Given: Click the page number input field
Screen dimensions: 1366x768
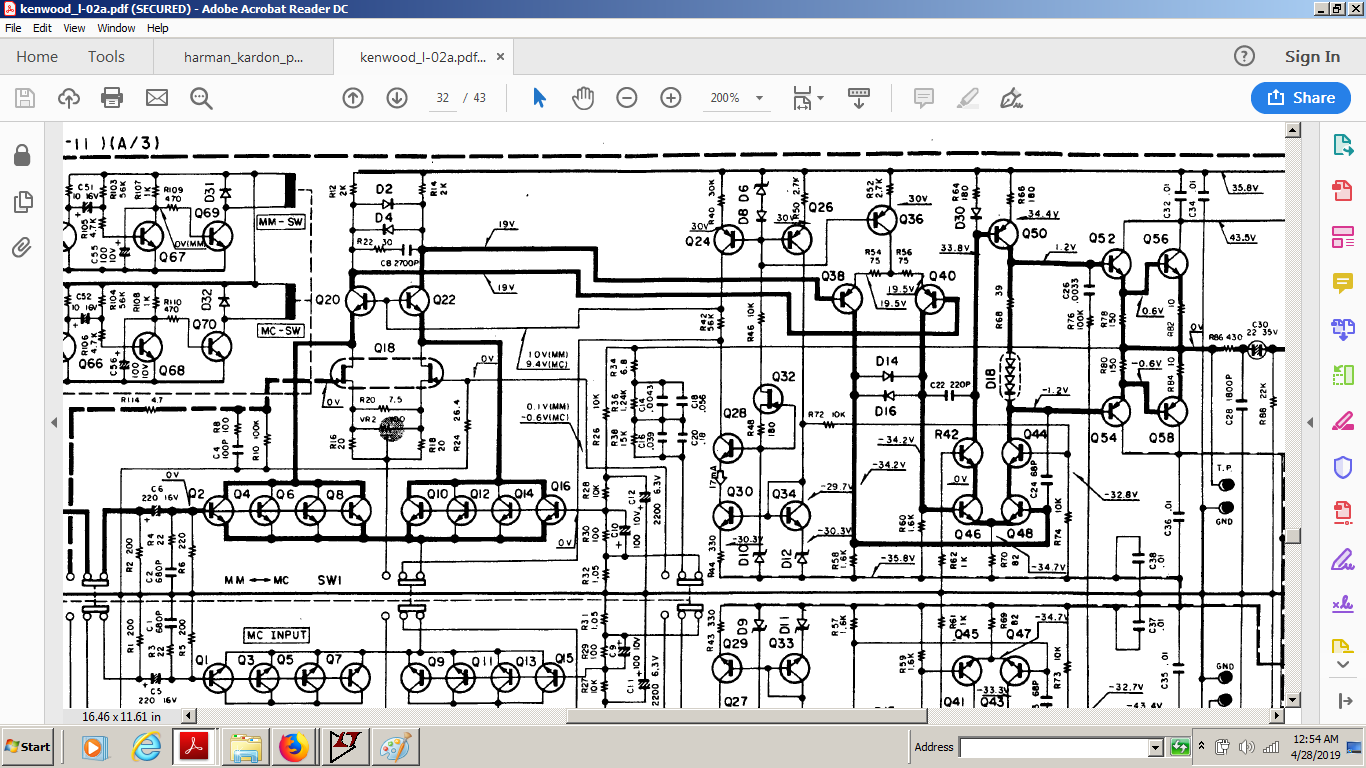Looking at the screenshot, I should tap(442, 98).
